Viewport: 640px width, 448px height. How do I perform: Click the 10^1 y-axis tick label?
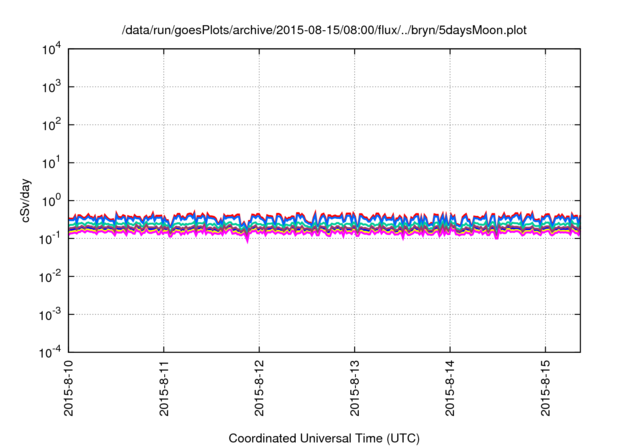pos(51,163)
